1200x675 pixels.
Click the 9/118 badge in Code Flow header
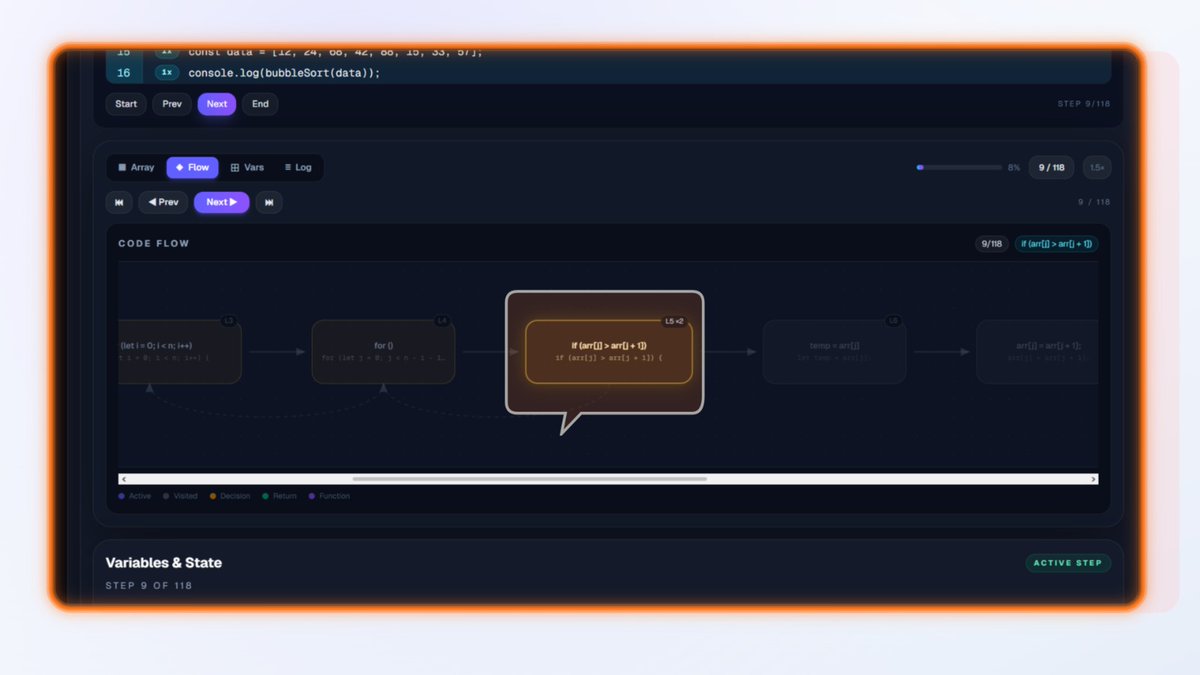point(991,244)
